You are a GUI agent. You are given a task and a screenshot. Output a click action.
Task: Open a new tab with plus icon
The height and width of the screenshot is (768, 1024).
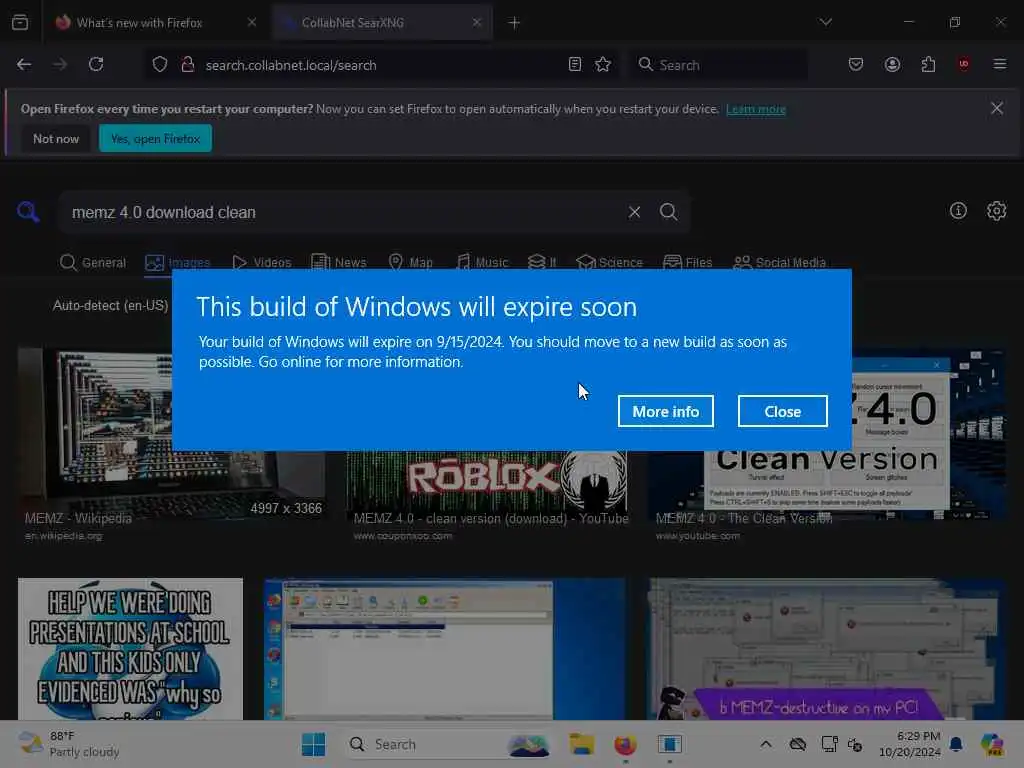pos(514,22)
